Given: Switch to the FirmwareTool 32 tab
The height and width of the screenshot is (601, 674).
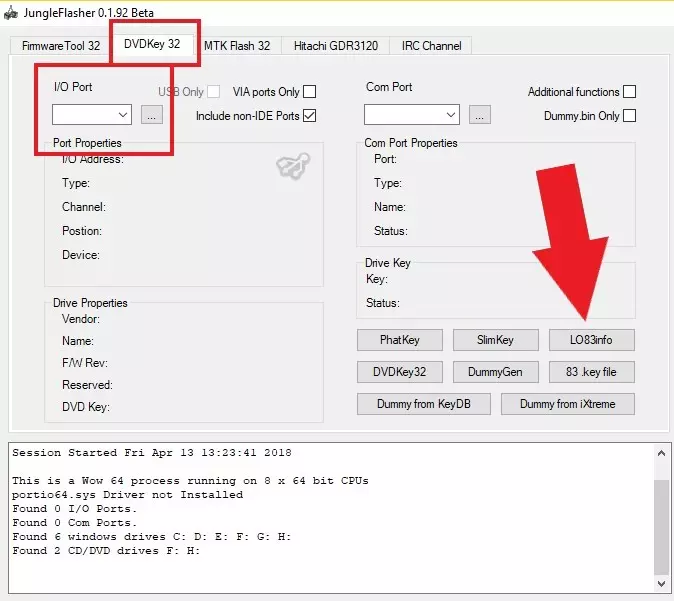Looking at the screenshot, I should click(x=61, y=46).
